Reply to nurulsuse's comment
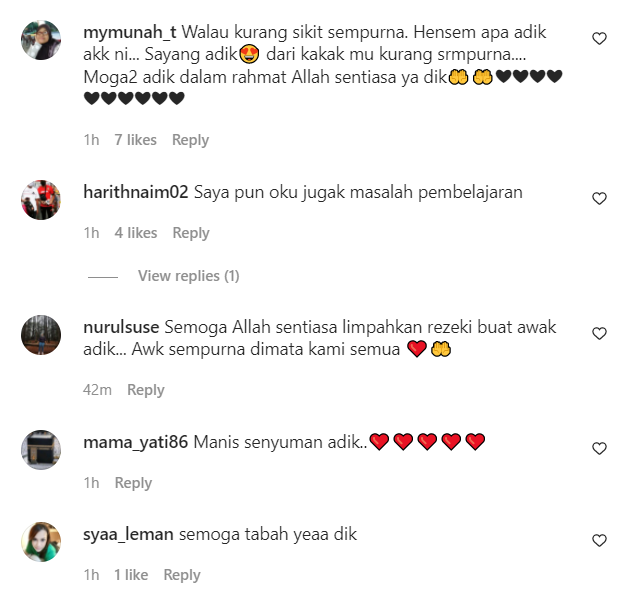The image size is (623, 599). [x=146, y=390]
